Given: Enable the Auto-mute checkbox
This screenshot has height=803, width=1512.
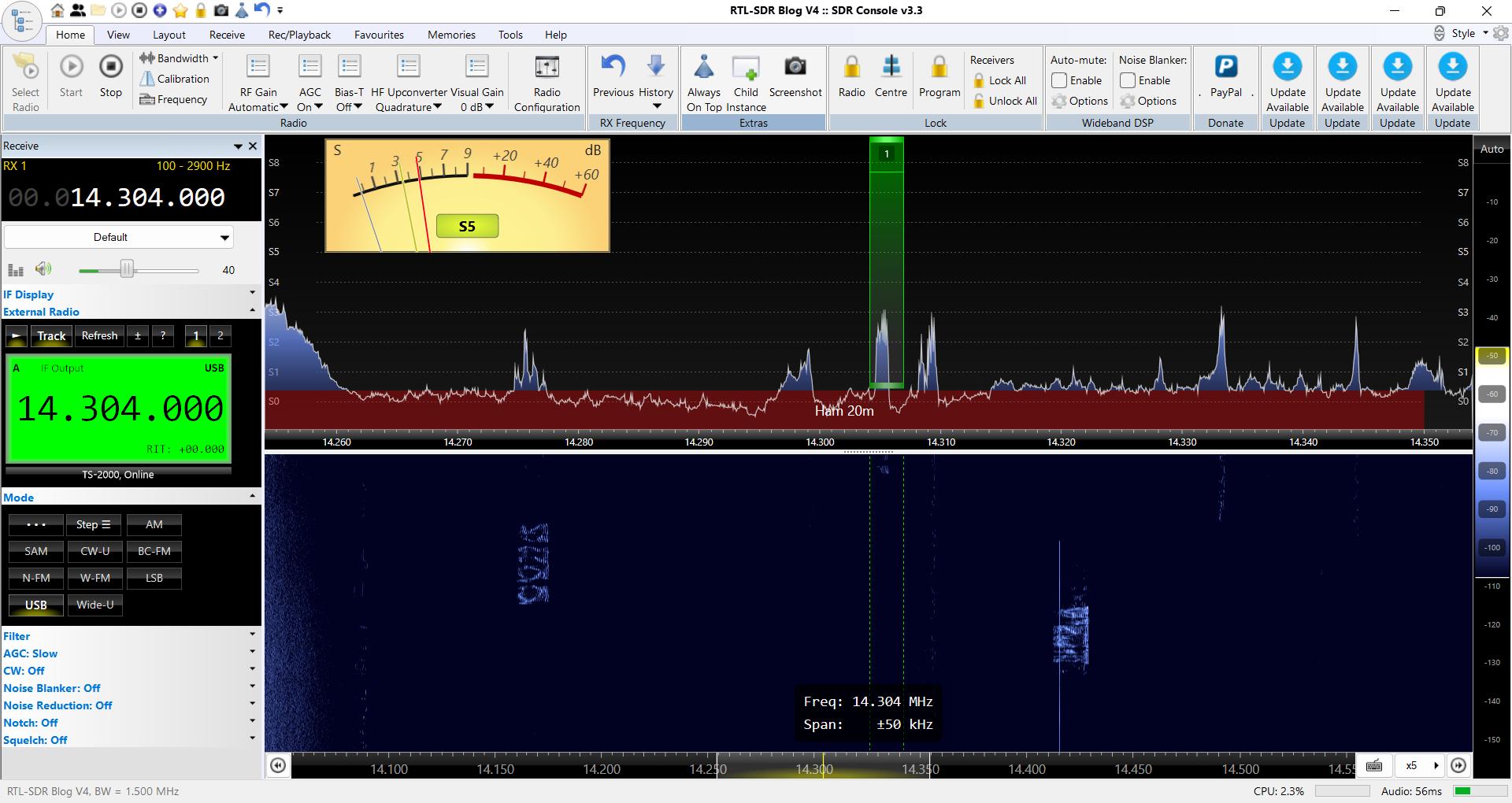Looking at the screenshot, I should (1059, 80).
